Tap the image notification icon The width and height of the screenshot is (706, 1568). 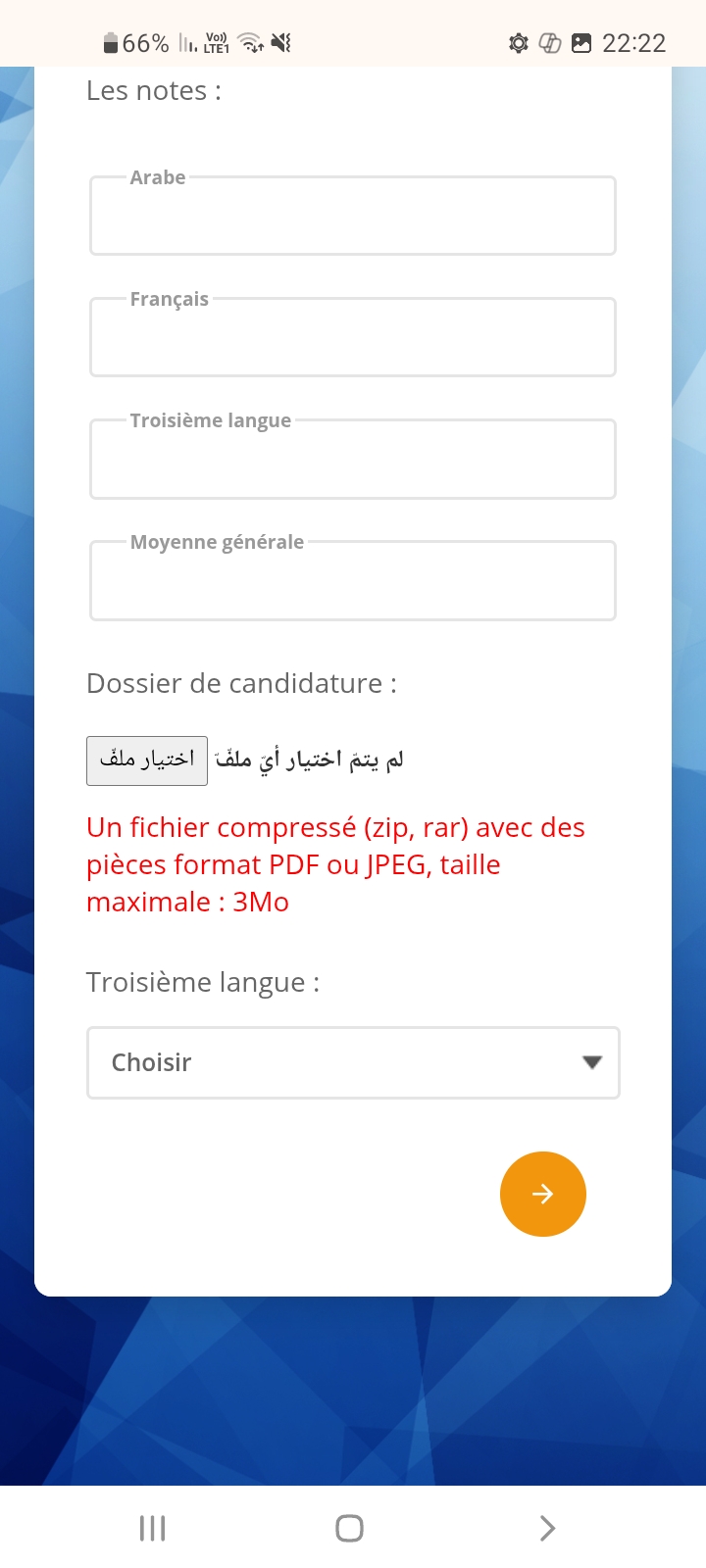[581, 43]
